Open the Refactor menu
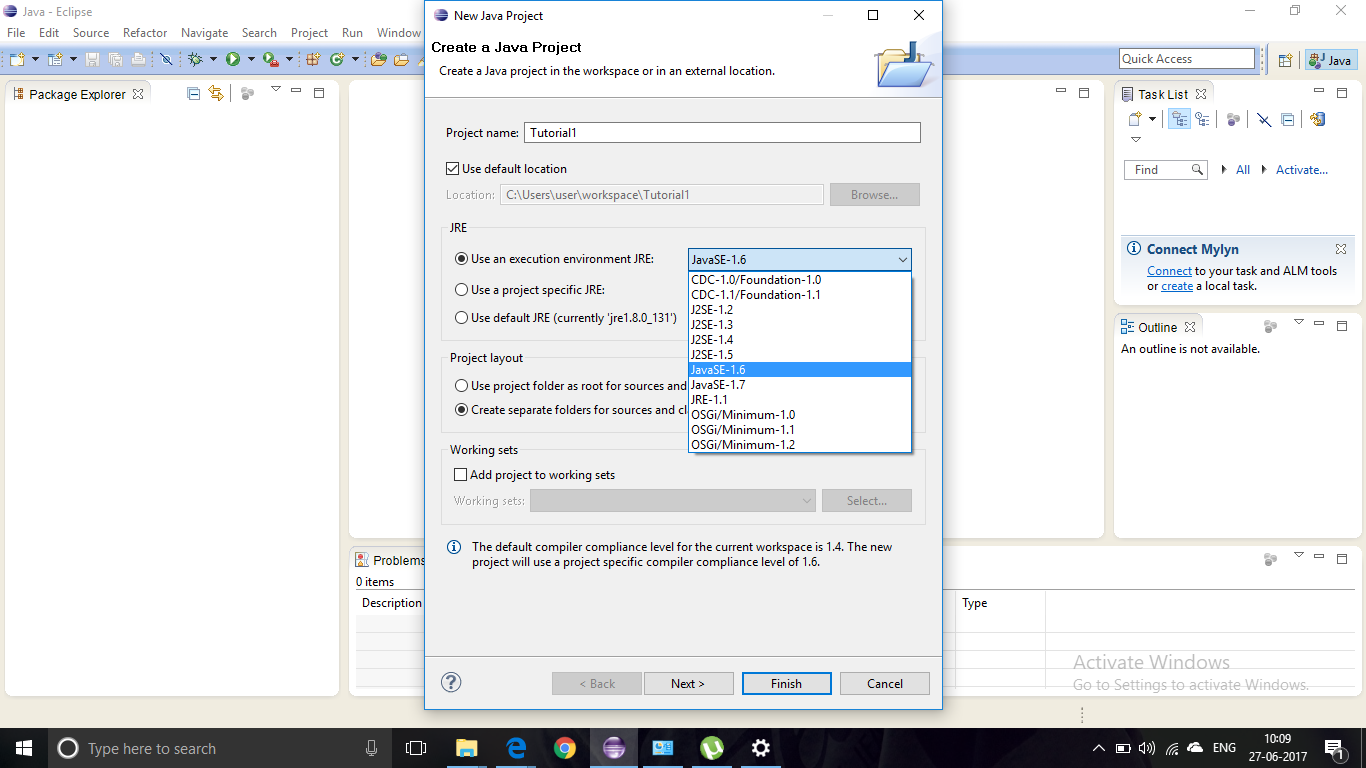This screenshot has width=1366, height=768. click(145, 33)
